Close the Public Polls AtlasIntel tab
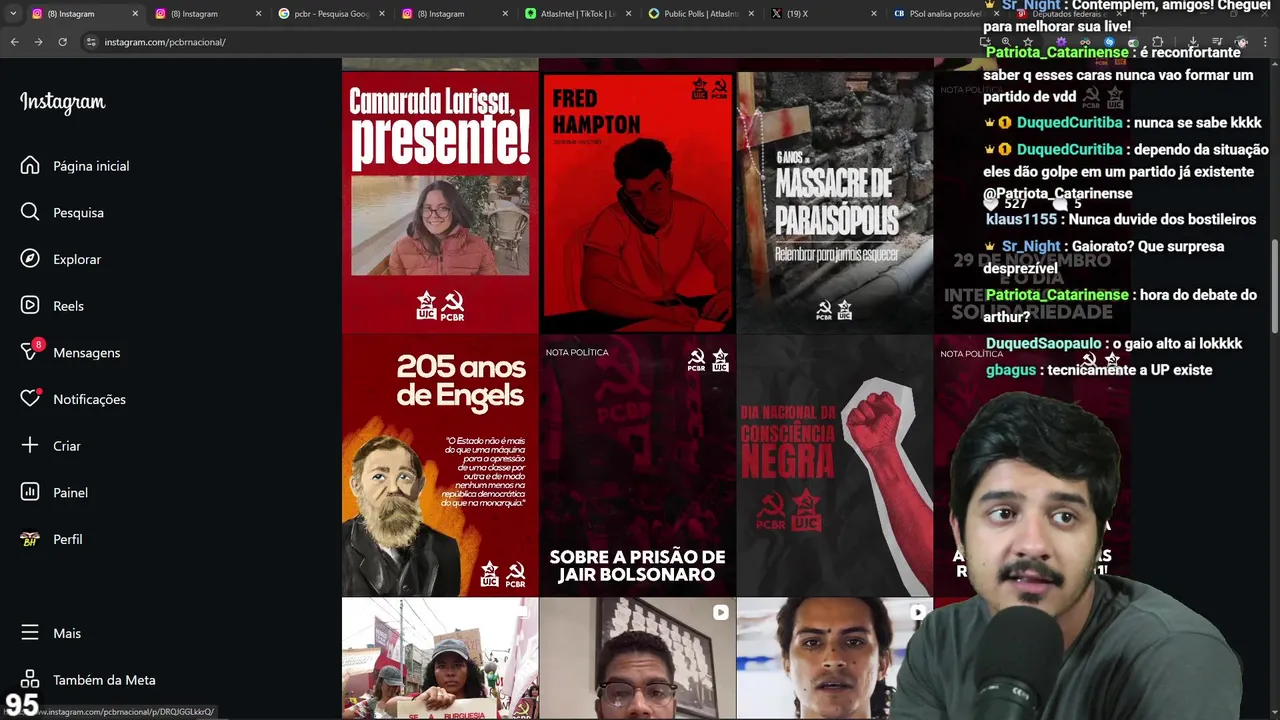Screen dimensions: 1280x720 point(751,14)
